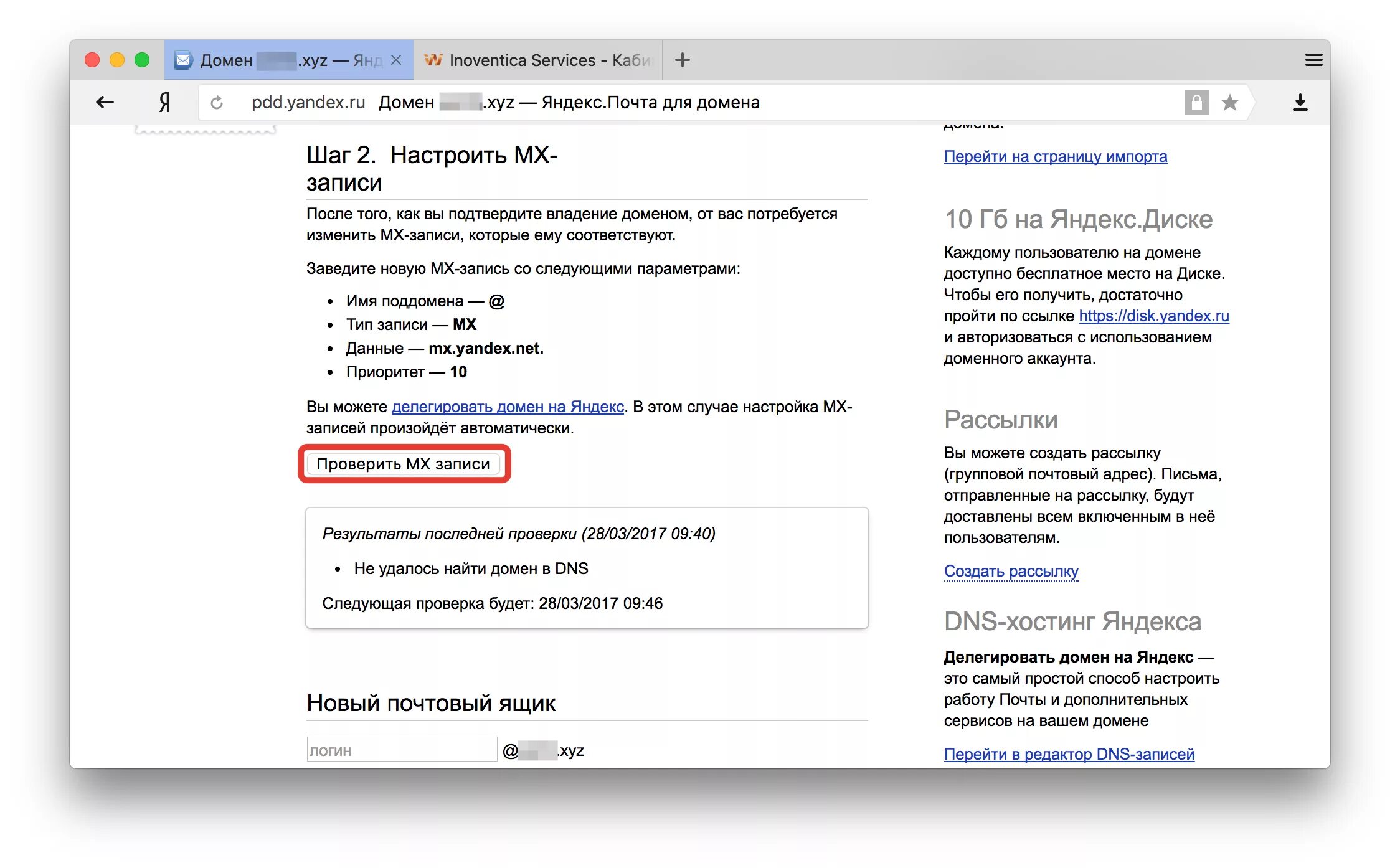Click the DNS-хостинг Яндекса heading
1400x868 pixels.
[1072, 621]
